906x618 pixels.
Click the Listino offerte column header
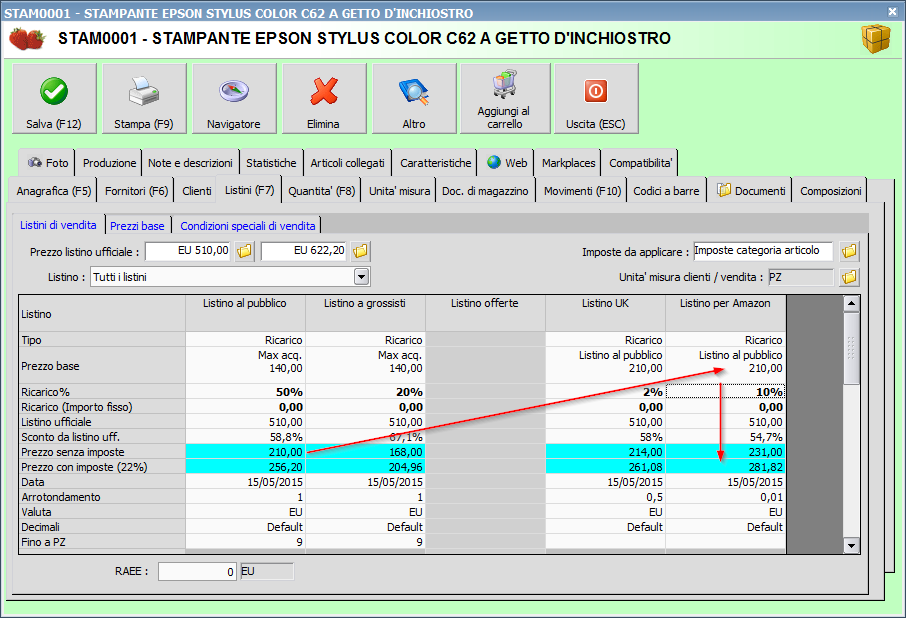pos(485,313)
